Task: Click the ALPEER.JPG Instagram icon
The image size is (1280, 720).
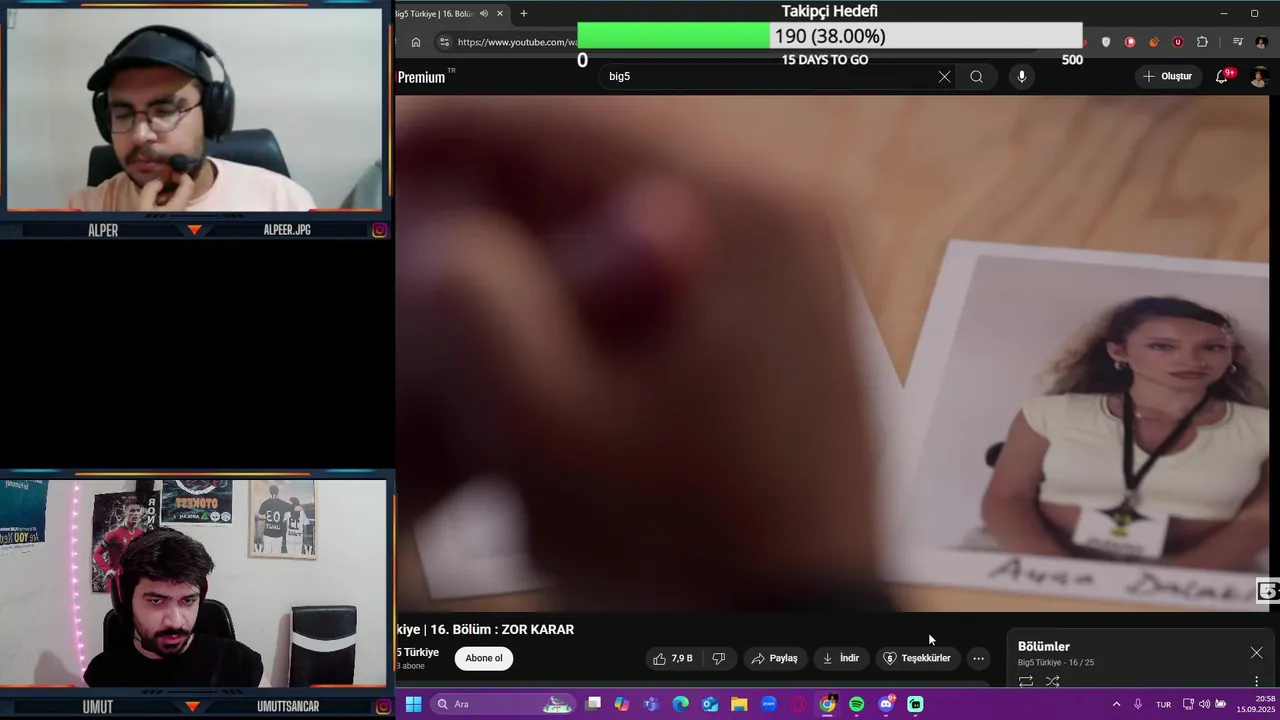Action: coord(379,230)
